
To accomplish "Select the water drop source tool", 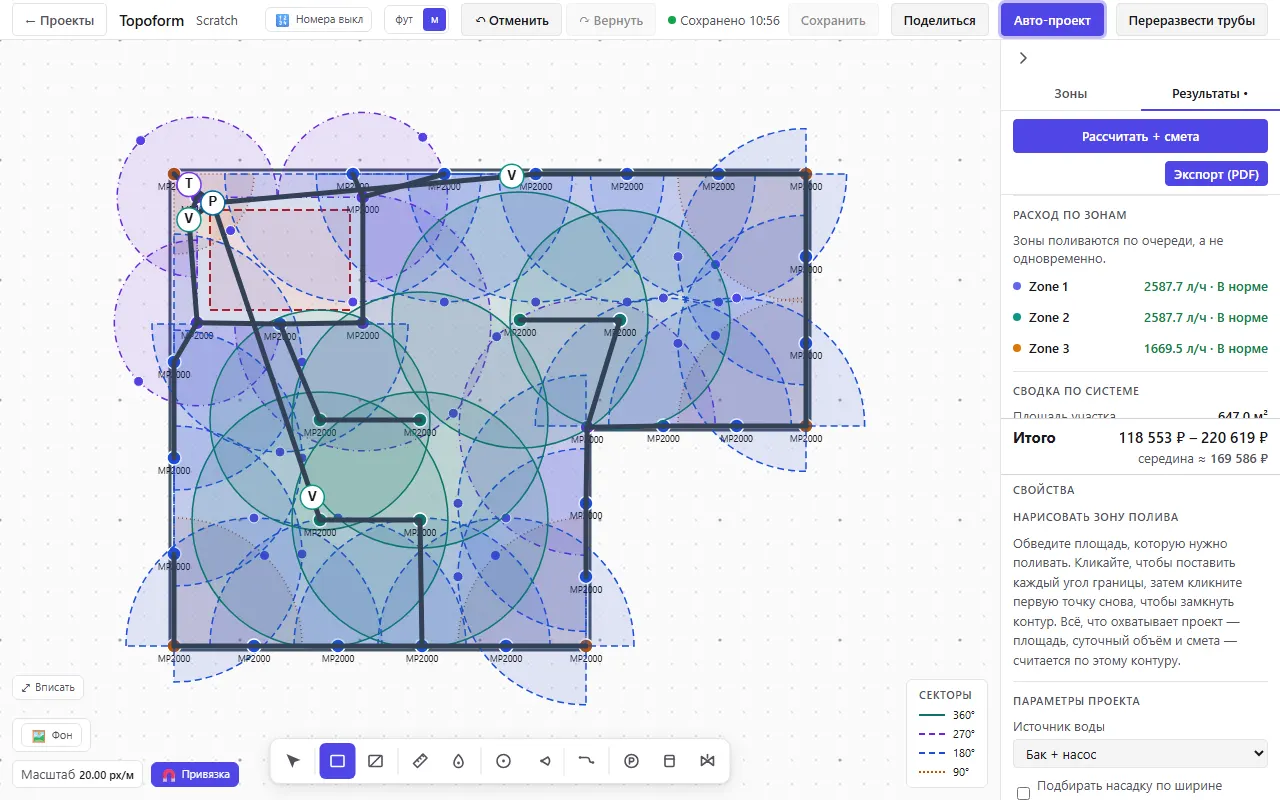I will tap(458, 761).
